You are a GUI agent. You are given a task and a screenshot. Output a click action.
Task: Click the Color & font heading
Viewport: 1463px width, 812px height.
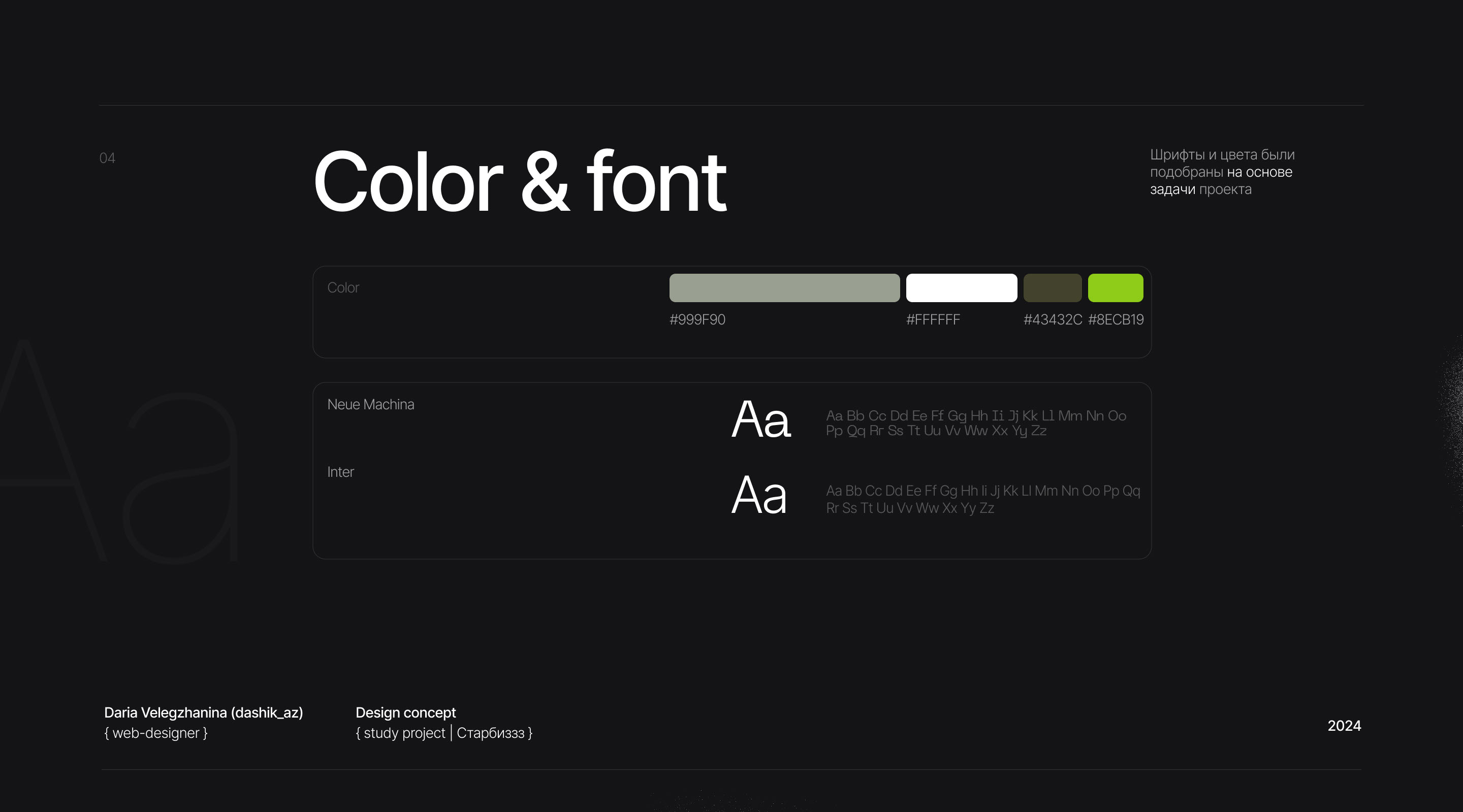pyautogui.click(x=519, y=182)
